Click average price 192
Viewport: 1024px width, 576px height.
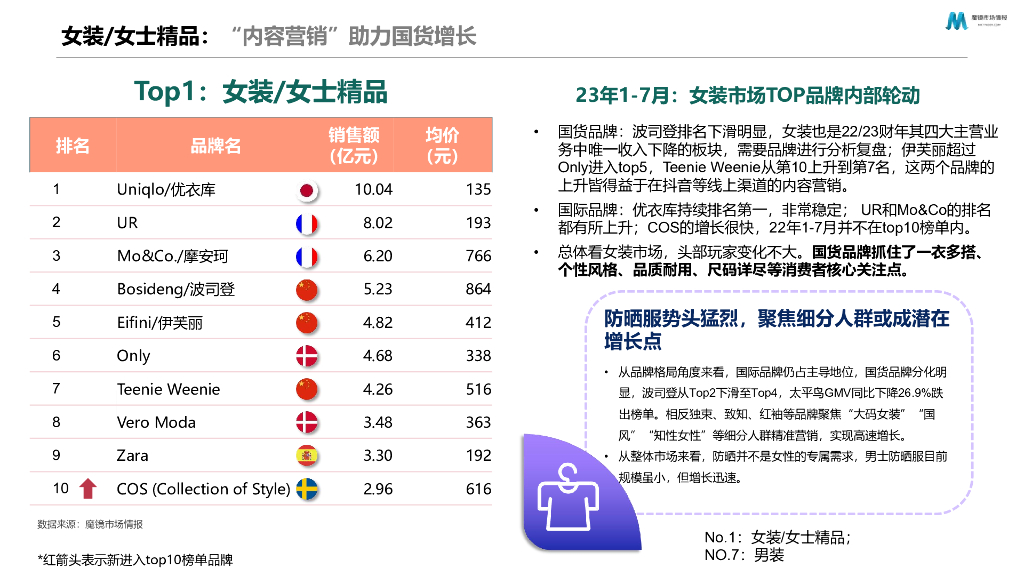click(479, 456)
